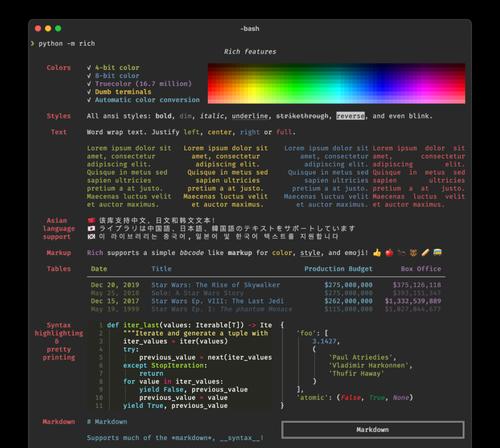Click 'Automatic color conversion' text

[147, 100]
